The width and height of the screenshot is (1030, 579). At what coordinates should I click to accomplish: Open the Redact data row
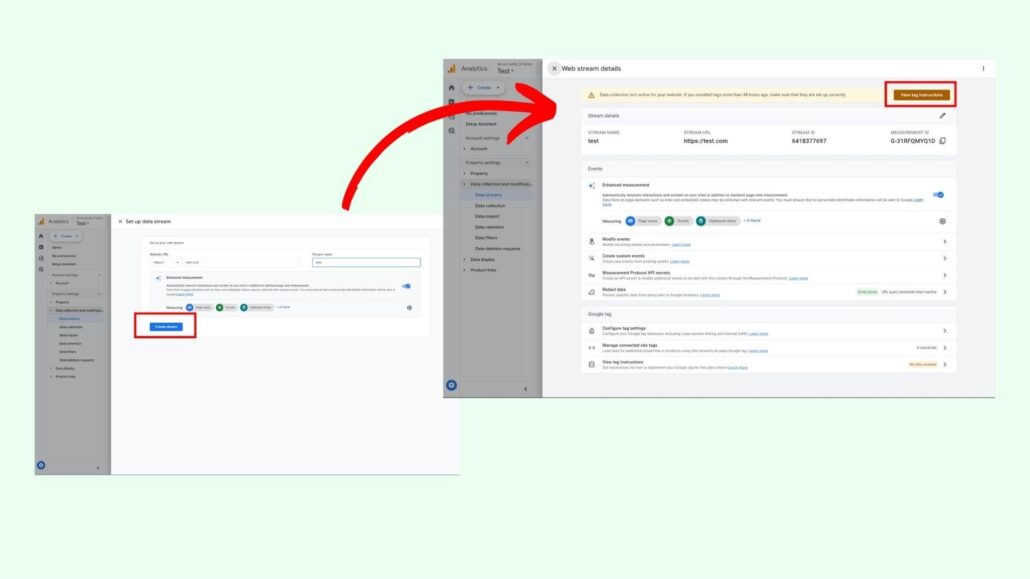(944, 292)
